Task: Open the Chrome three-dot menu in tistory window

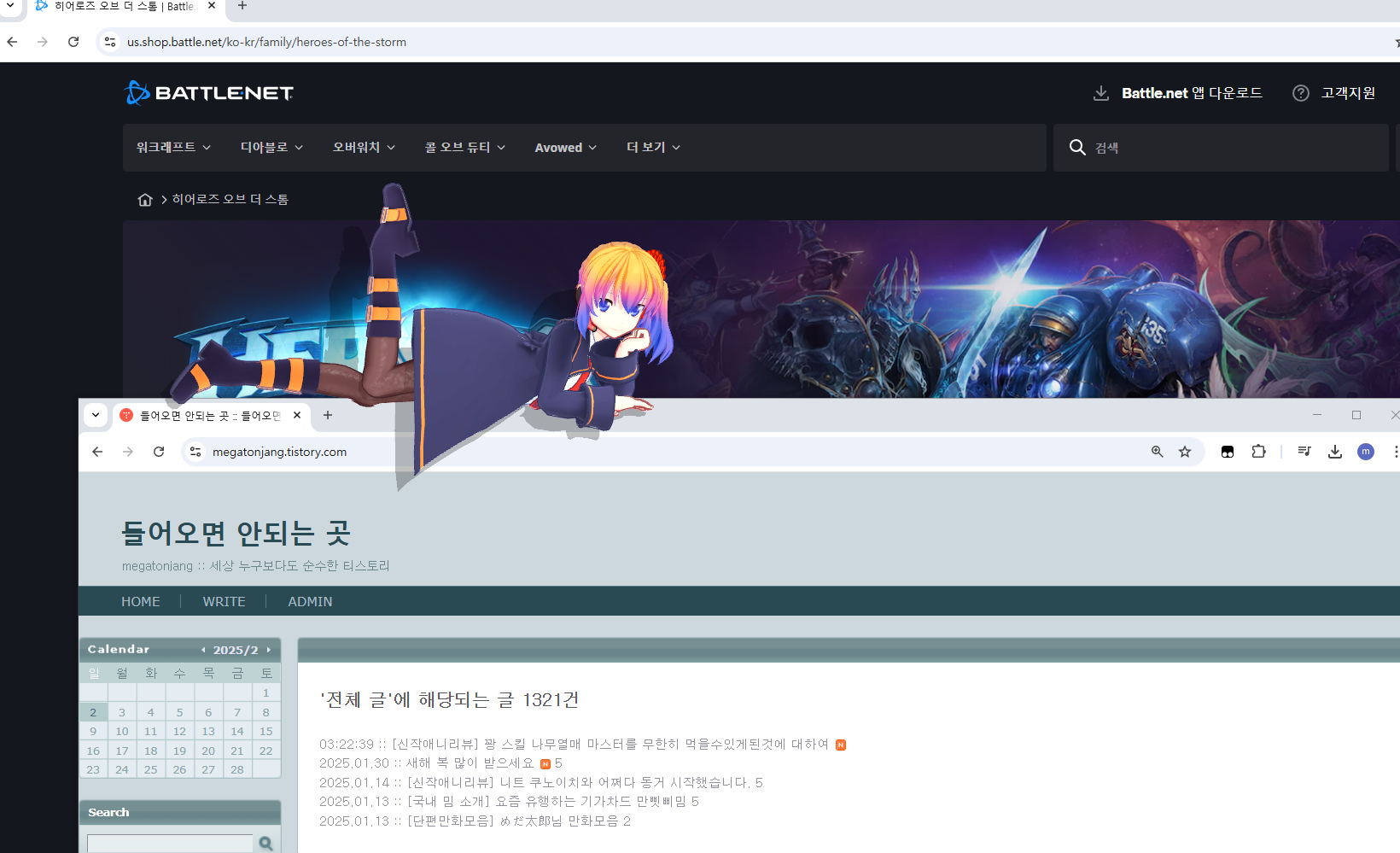Action: (x=1395, y=452)
